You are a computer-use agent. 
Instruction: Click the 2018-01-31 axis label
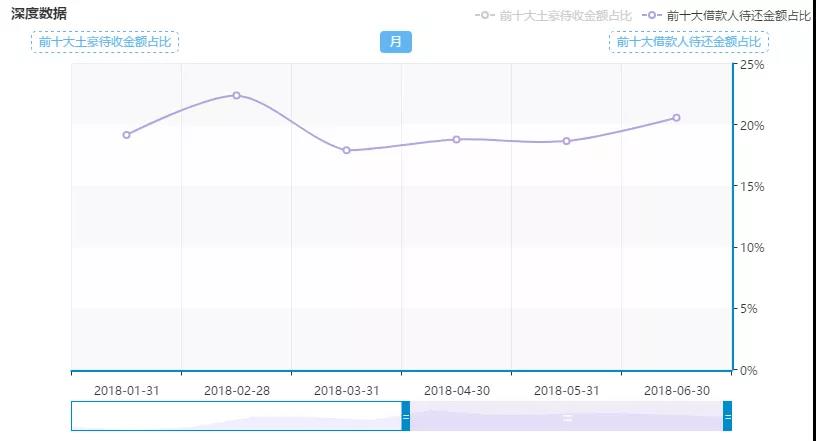(126, 390)
